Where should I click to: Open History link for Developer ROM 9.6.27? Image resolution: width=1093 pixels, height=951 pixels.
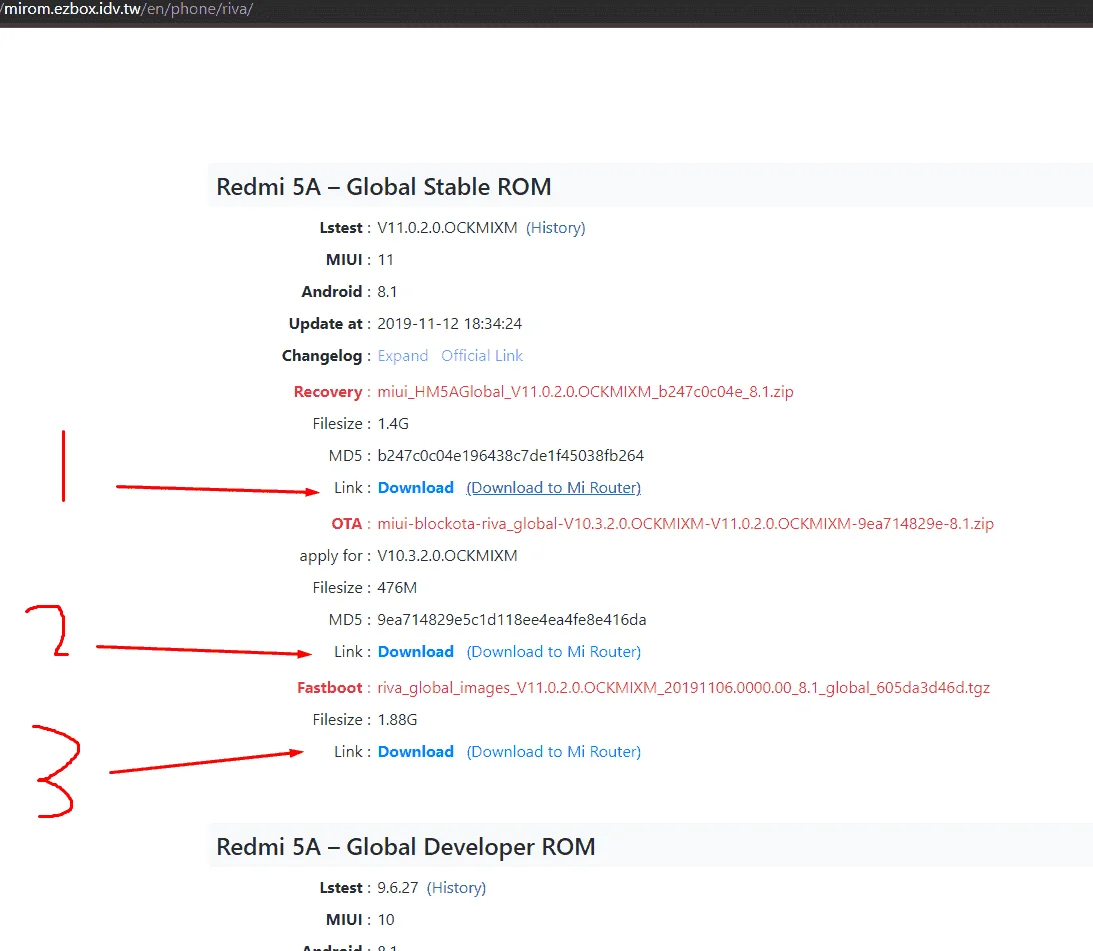pos(456,888)
